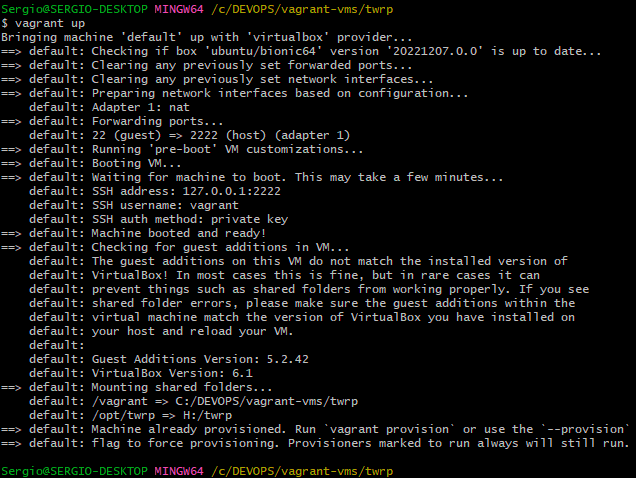
Task: Click the version string '20221207.0.0'
Action: (435, 51)
